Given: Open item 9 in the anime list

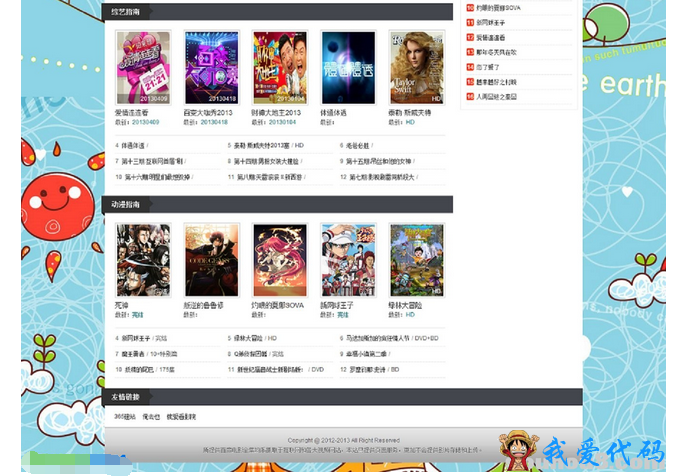Looking at the screenshot, I should [x=365, y=354].
